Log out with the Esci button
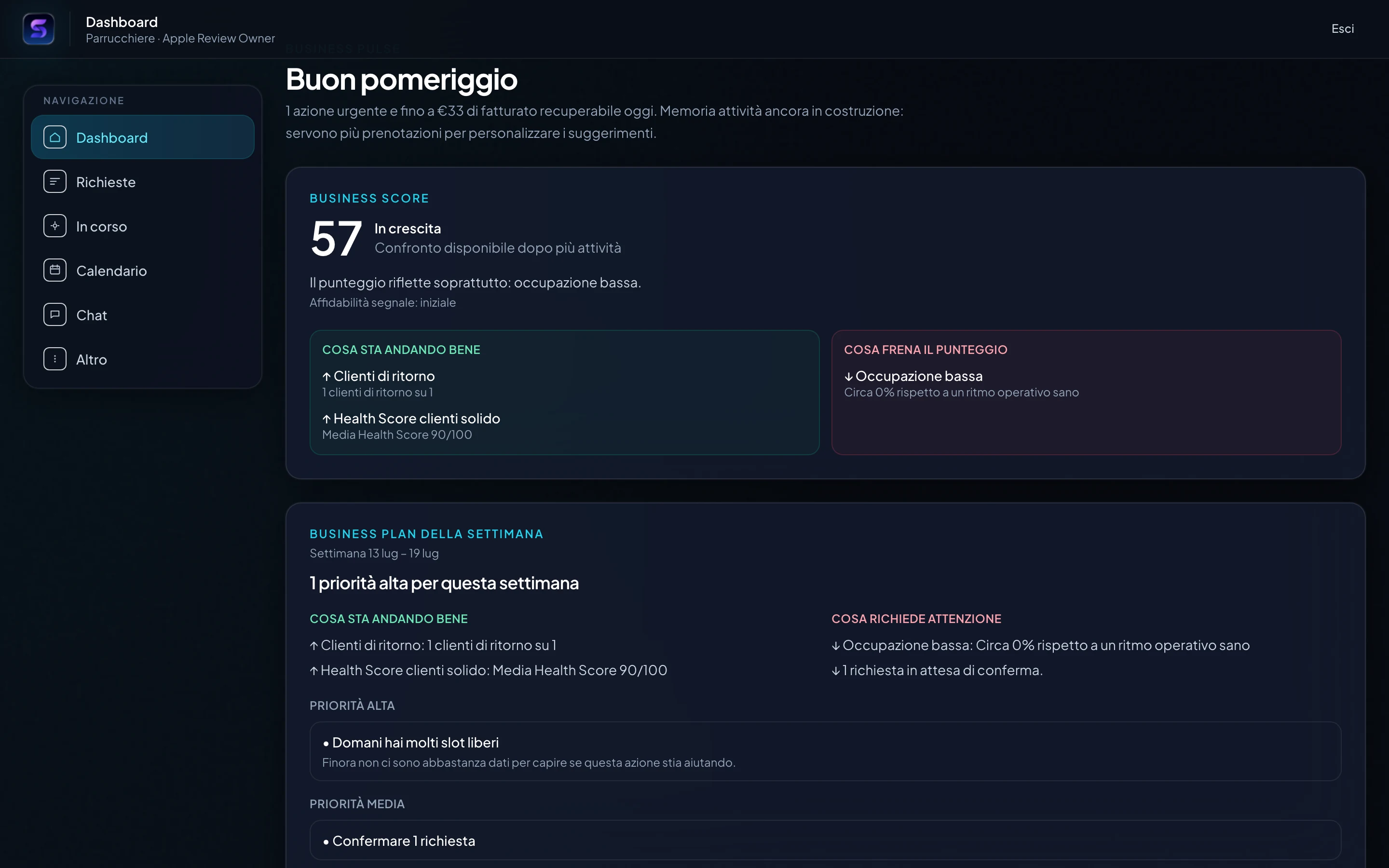Screen dimensions: 1389x868 coord(1342,29)
